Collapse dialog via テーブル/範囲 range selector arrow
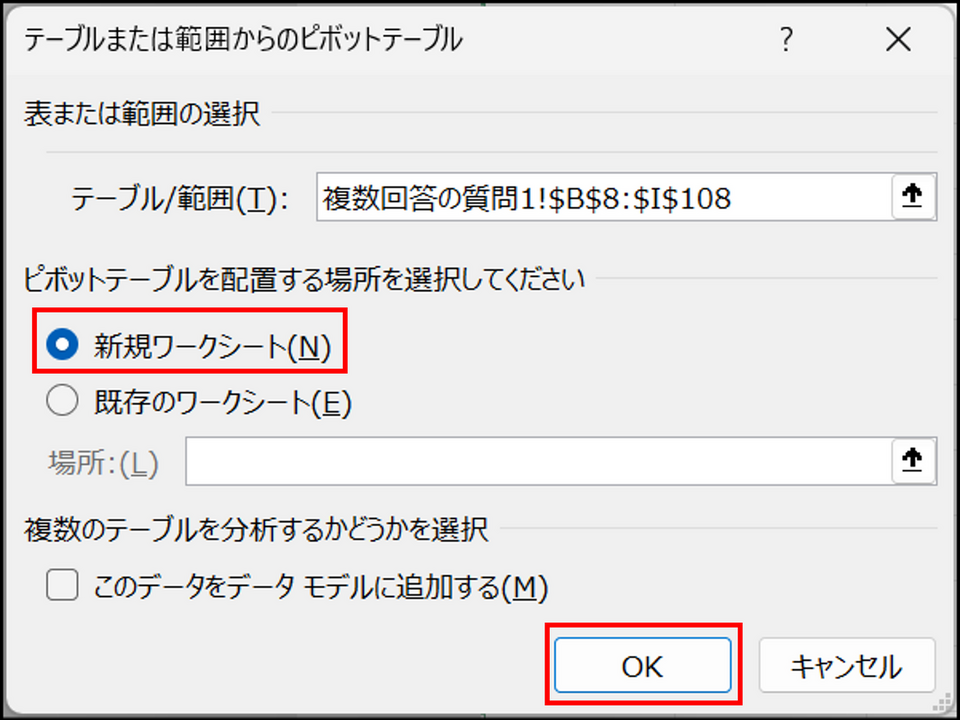 pos(913,197)
